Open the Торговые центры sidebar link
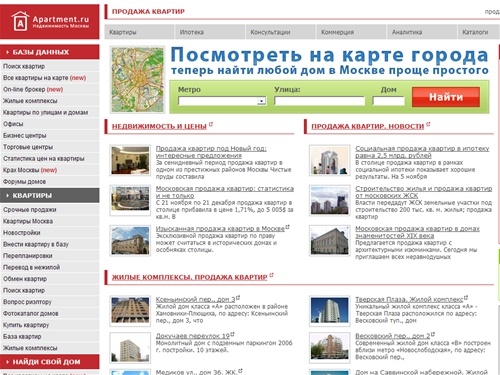The image size is (500, 375). pyautogui.click(x=28, y=147)
